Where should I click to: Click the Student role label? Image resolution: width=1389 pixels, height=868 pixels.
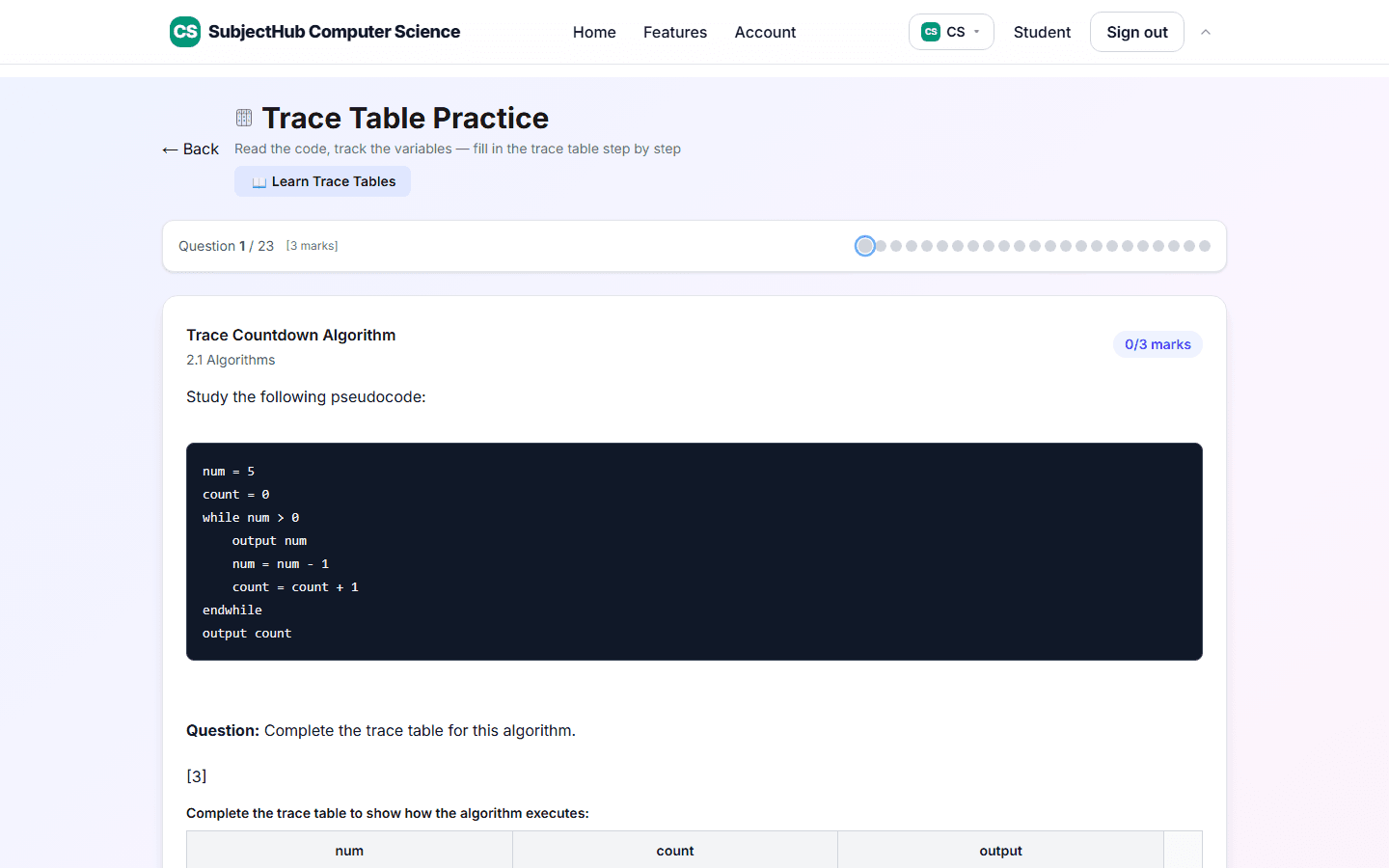(1042, 32)
